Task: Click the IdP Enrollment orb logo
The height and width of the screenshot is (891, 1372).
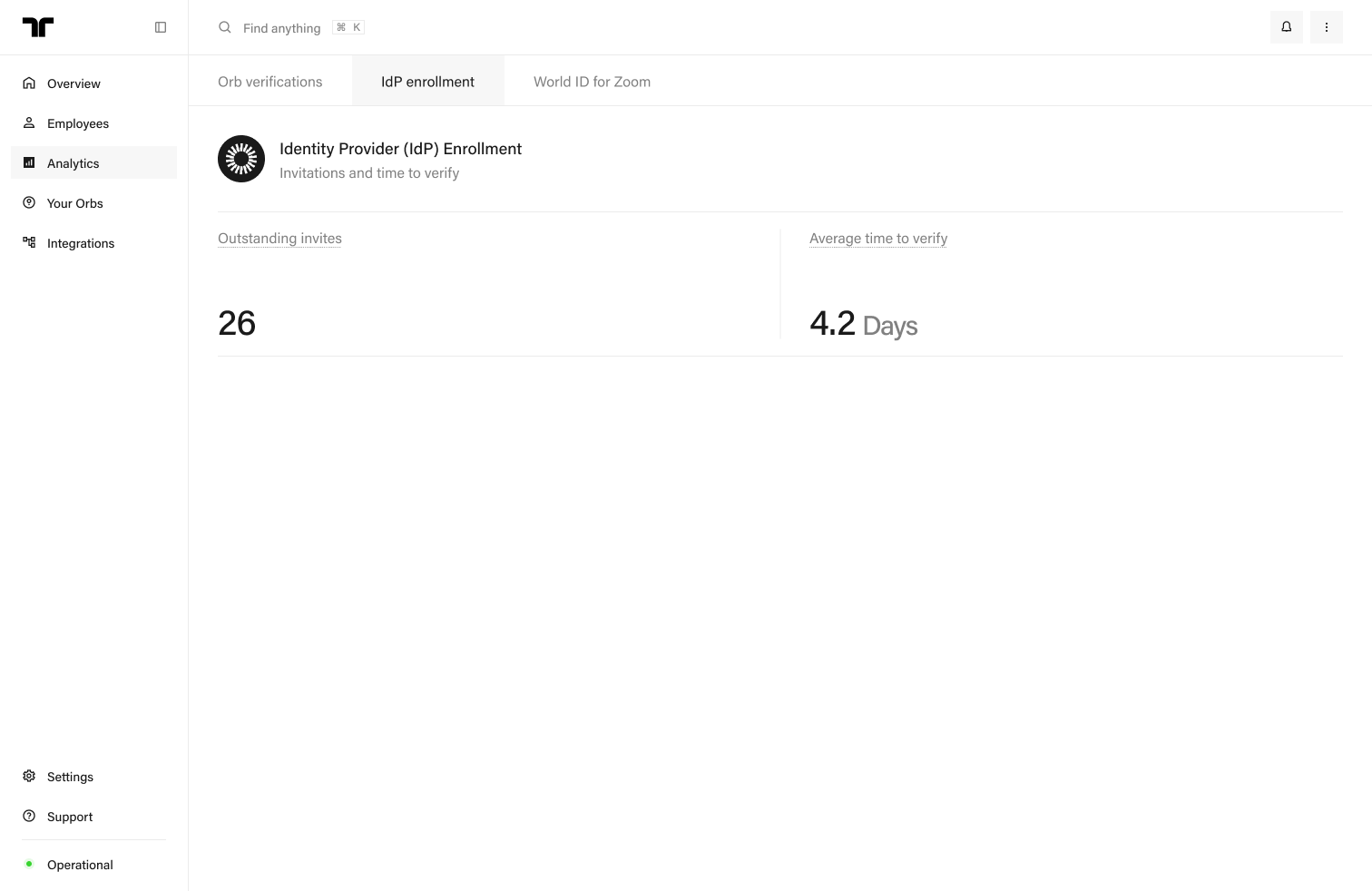Action: click(x=241, y=159)
